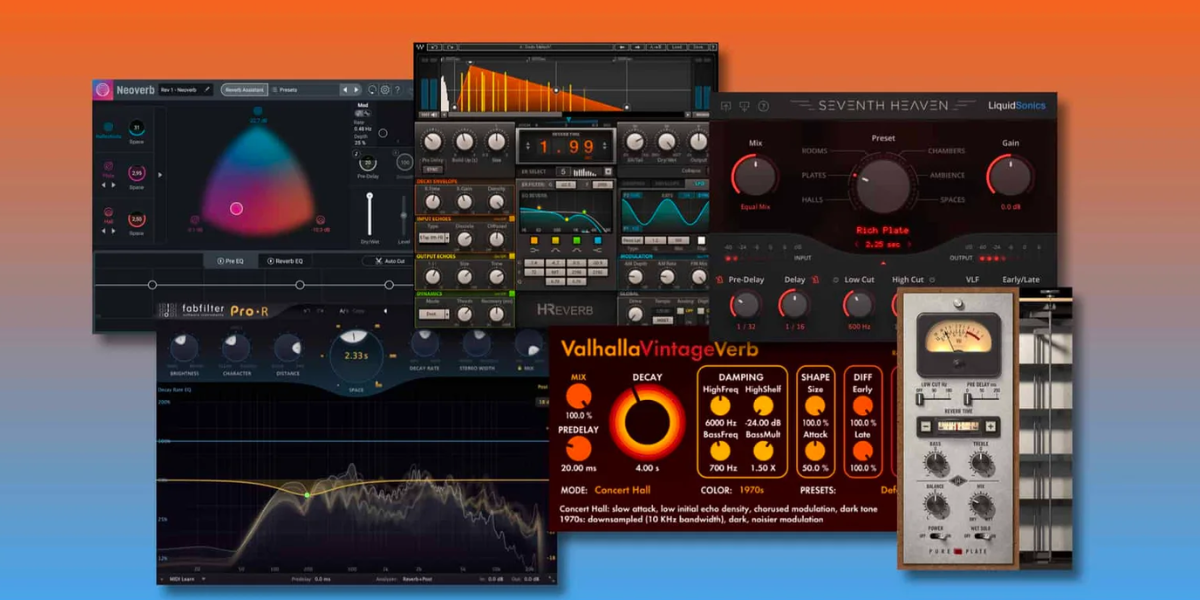Open the ER Select dropdown arrow in H-Reverb
1200x600 pixels.
click(608, 171)
